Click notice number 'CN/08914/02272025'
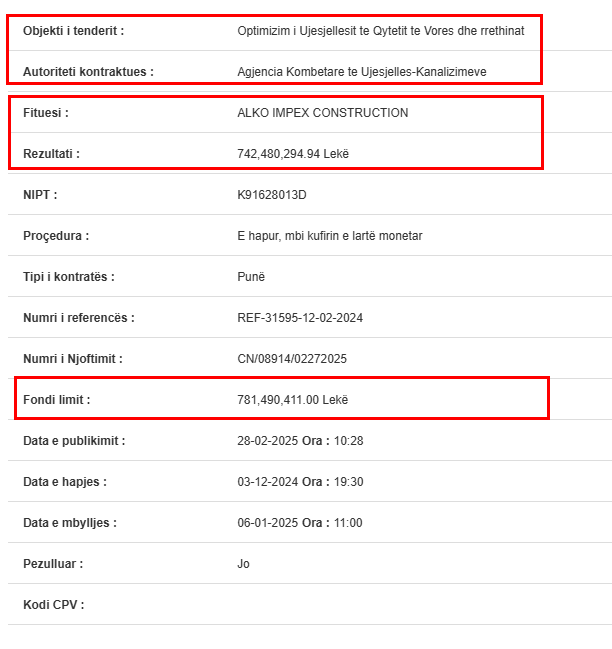Screen dimensions: 612x649 point(292,359)
